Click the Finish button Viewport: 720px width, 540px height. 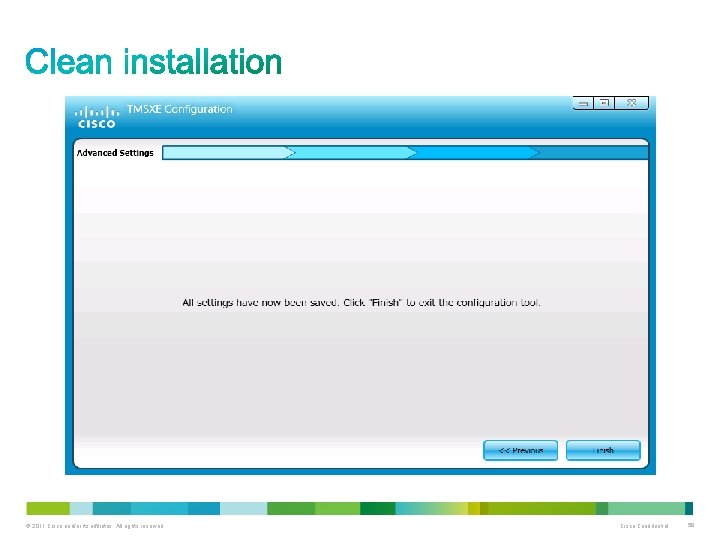tap(603, 450)
